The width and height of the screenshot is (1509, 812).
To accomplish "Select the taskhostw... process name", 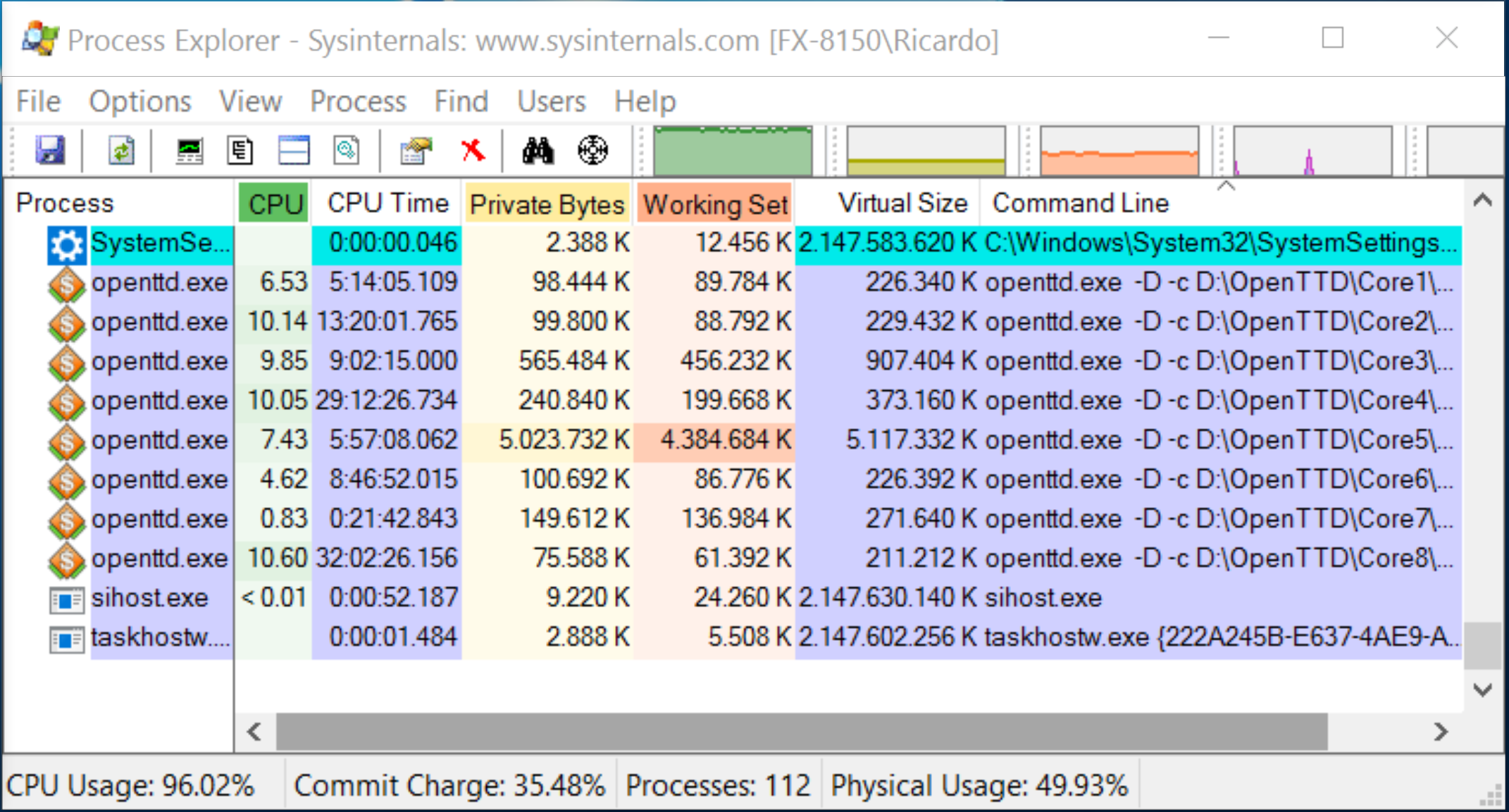I will pos(161,638).
